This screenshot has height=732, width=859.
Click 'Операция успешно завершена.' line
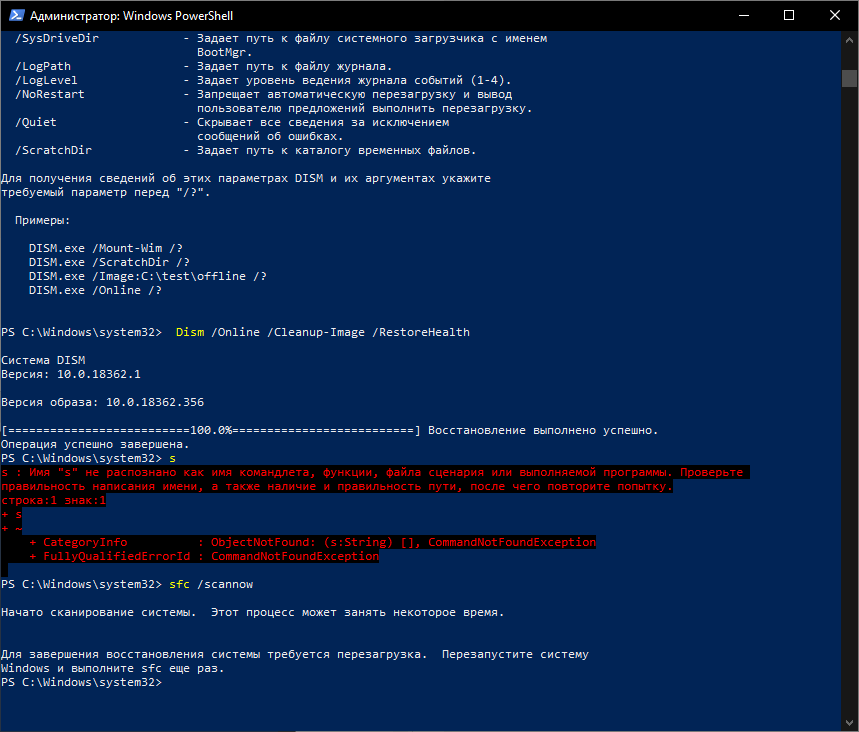tap(95, 444)
